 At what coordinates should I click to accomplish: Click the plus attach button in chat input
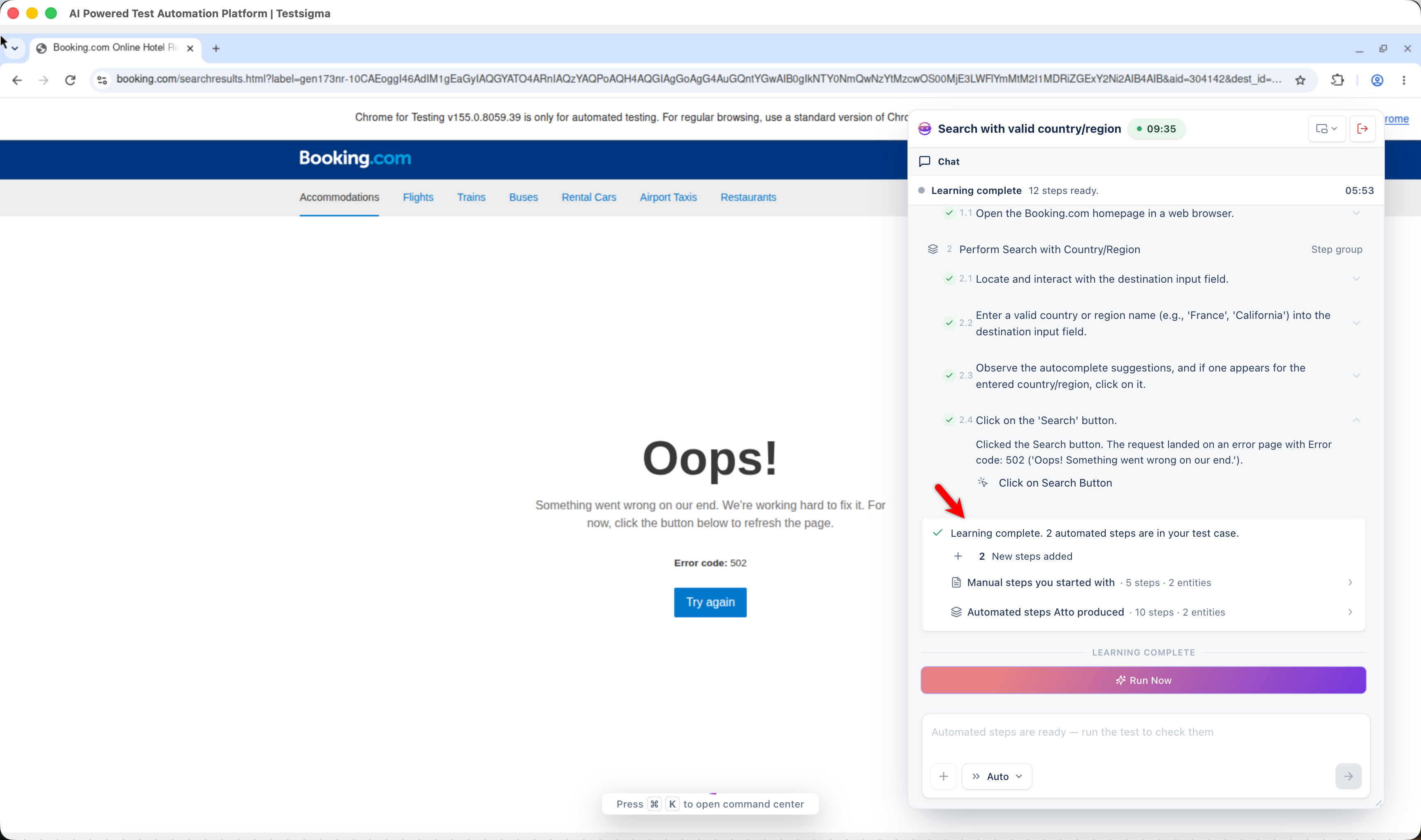pyautogui.click(x=944, y=776)
